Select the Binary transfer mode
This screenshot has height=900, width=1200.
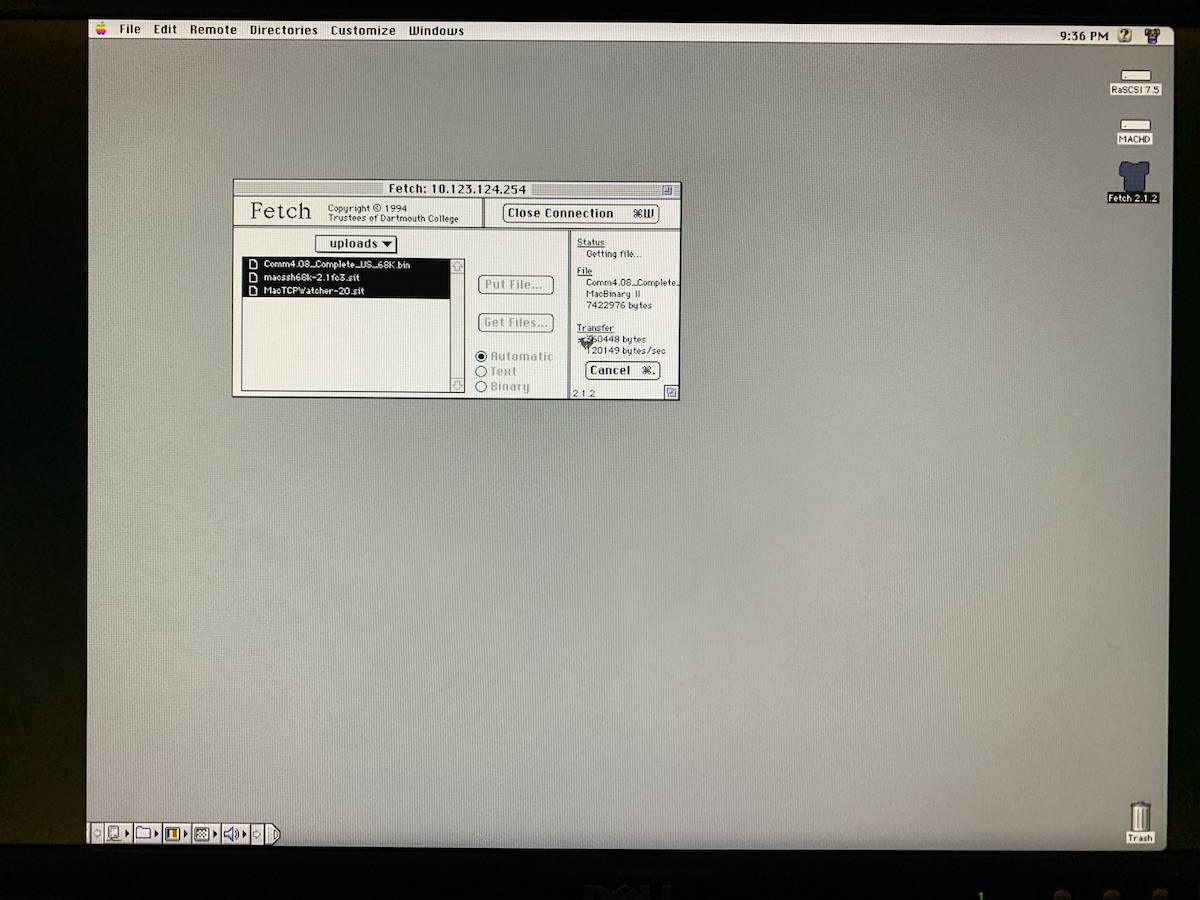pos(502,386)
